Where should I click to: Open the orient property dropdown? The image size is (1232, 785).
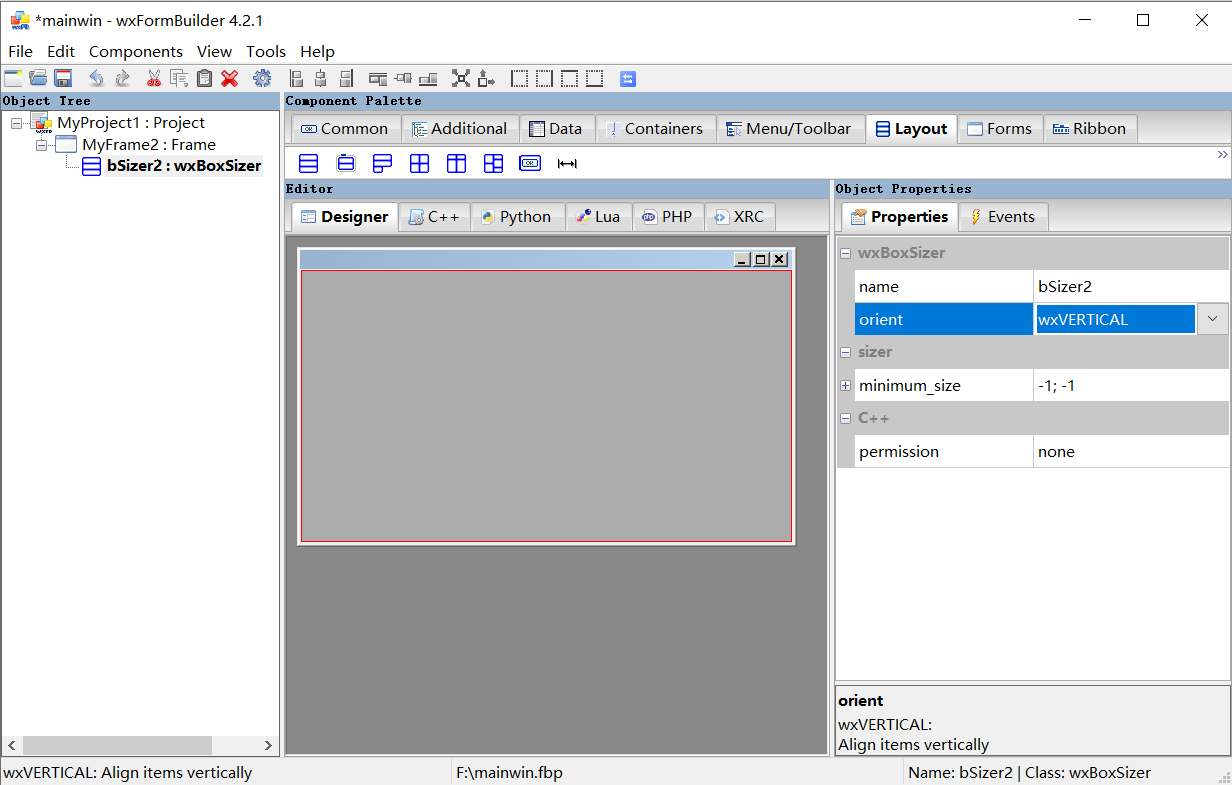point(1212,318)
